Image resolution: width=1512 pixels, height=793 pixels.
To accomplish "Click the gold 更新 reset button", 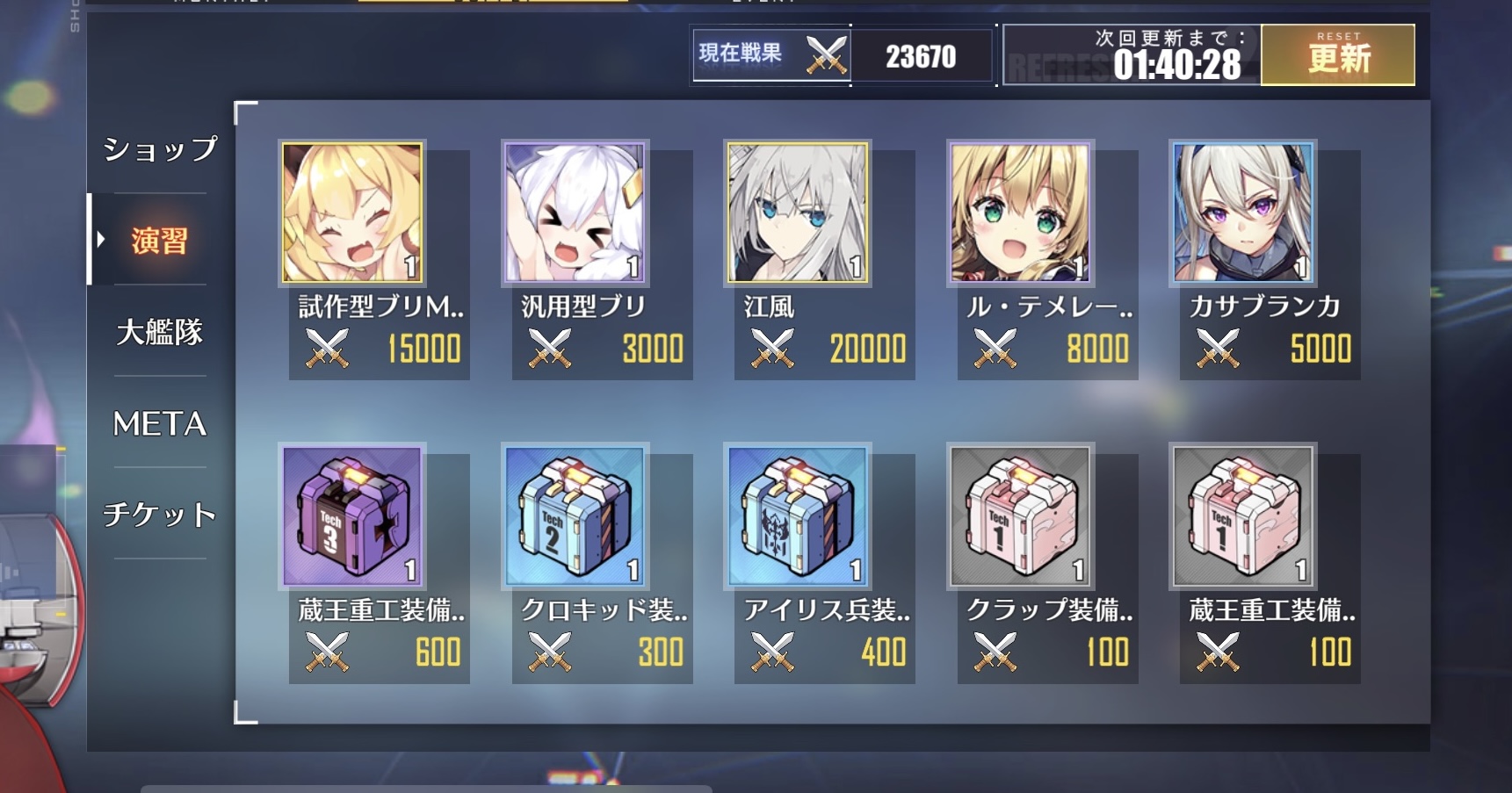I will [x=1338, y=54].
